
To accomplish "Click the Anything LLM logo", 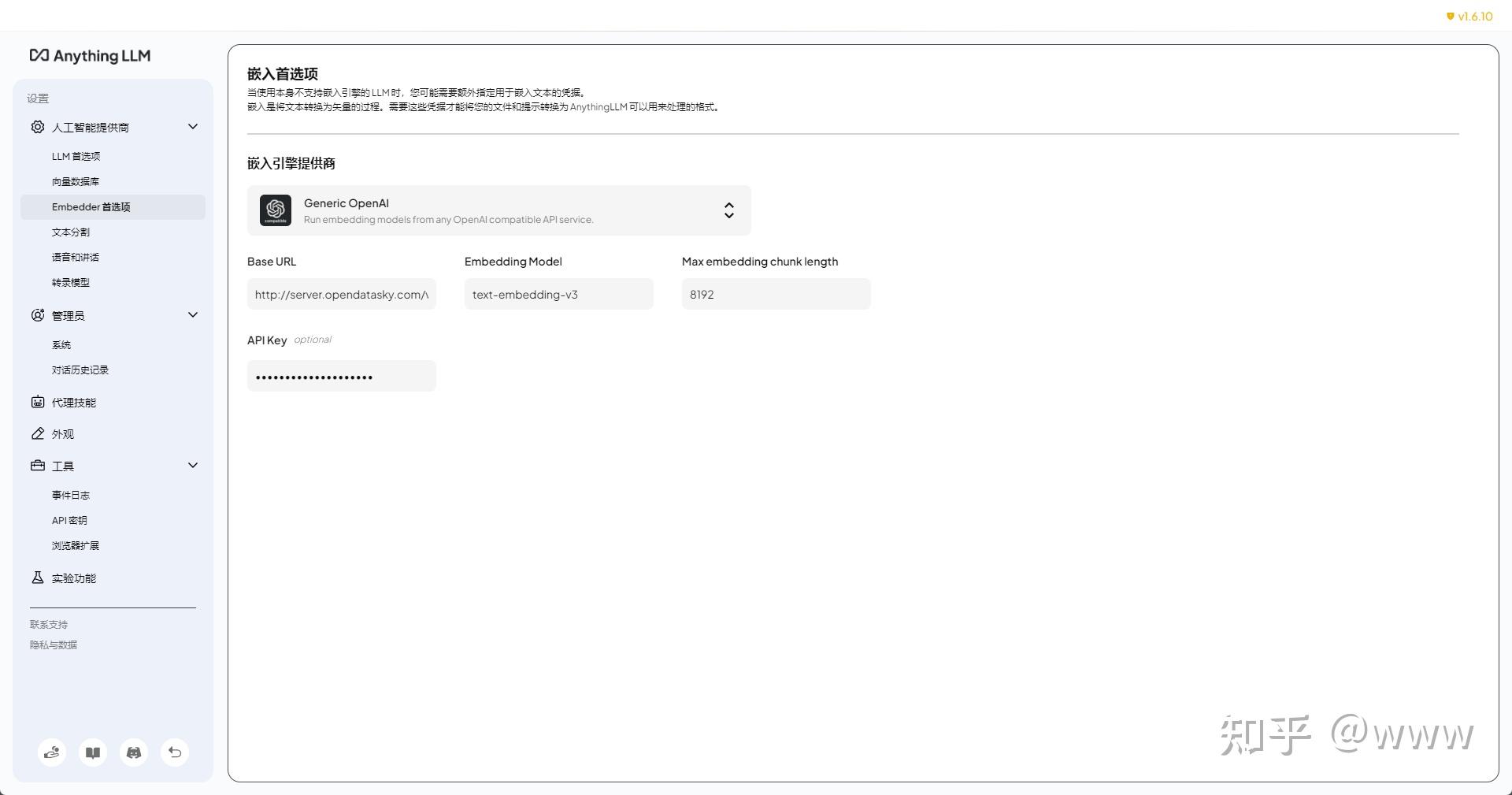I will pos(90,56).
